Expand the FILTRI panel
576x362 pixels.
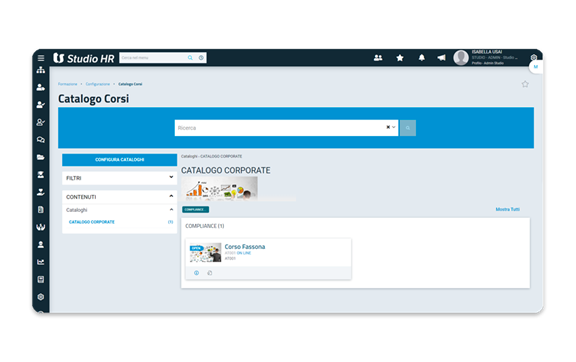(119, 178)
